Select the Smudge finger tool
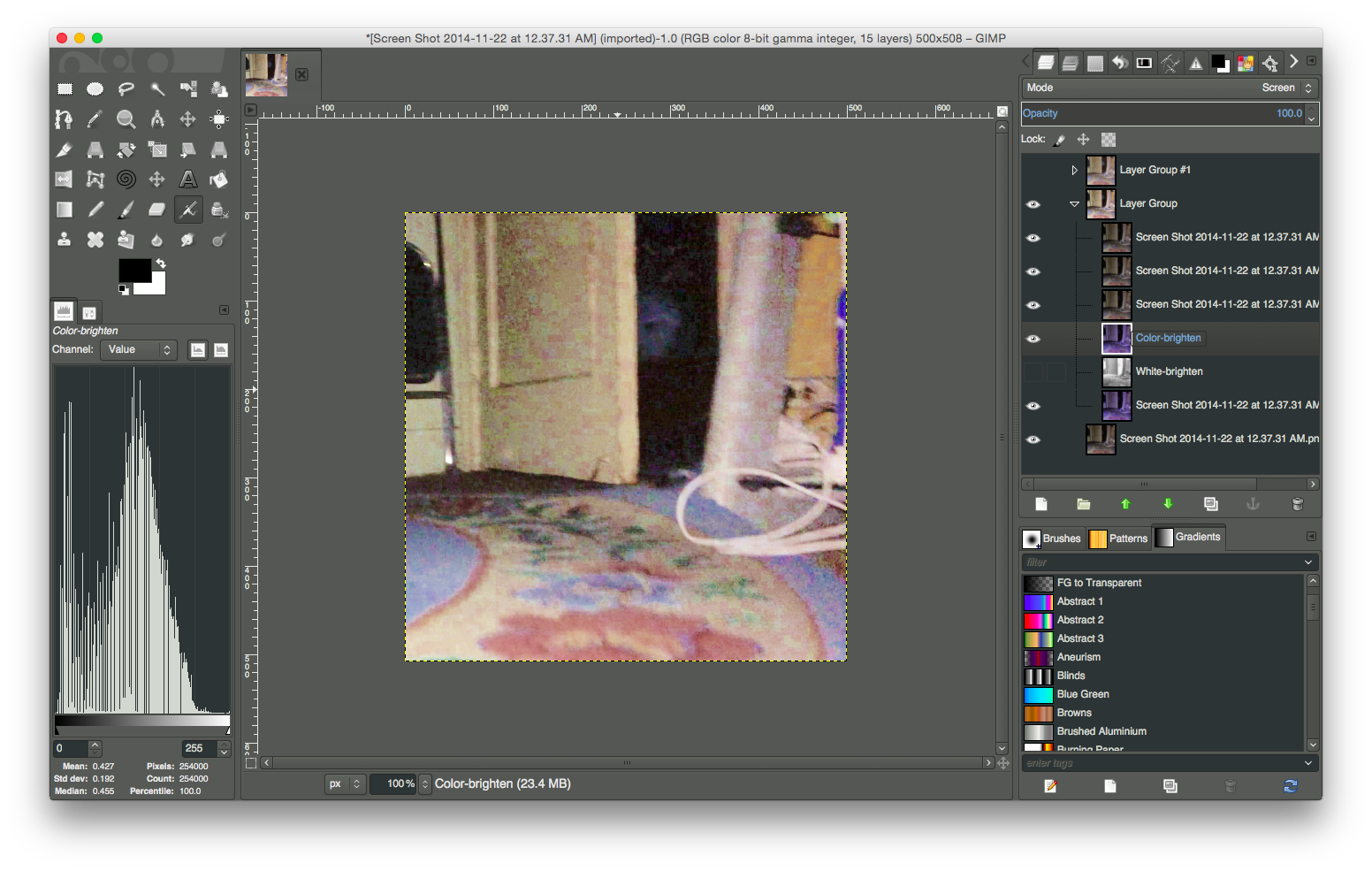 [x=188, y=240]
